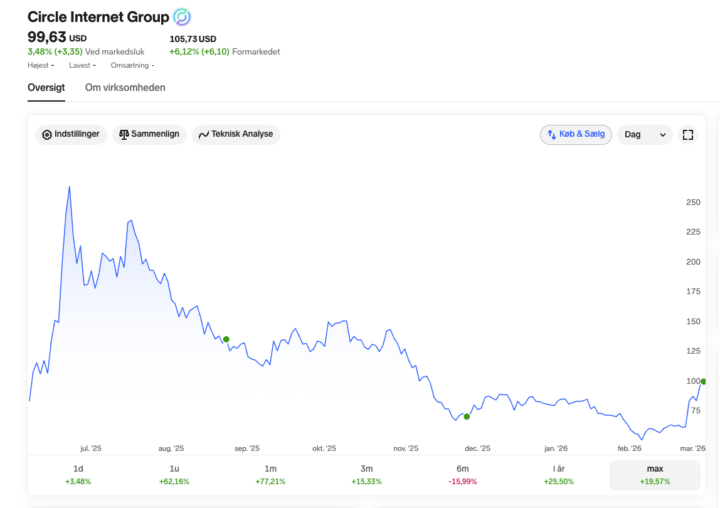
Task: Click the 'Formarkedet' label
Action: pos(256,51)
